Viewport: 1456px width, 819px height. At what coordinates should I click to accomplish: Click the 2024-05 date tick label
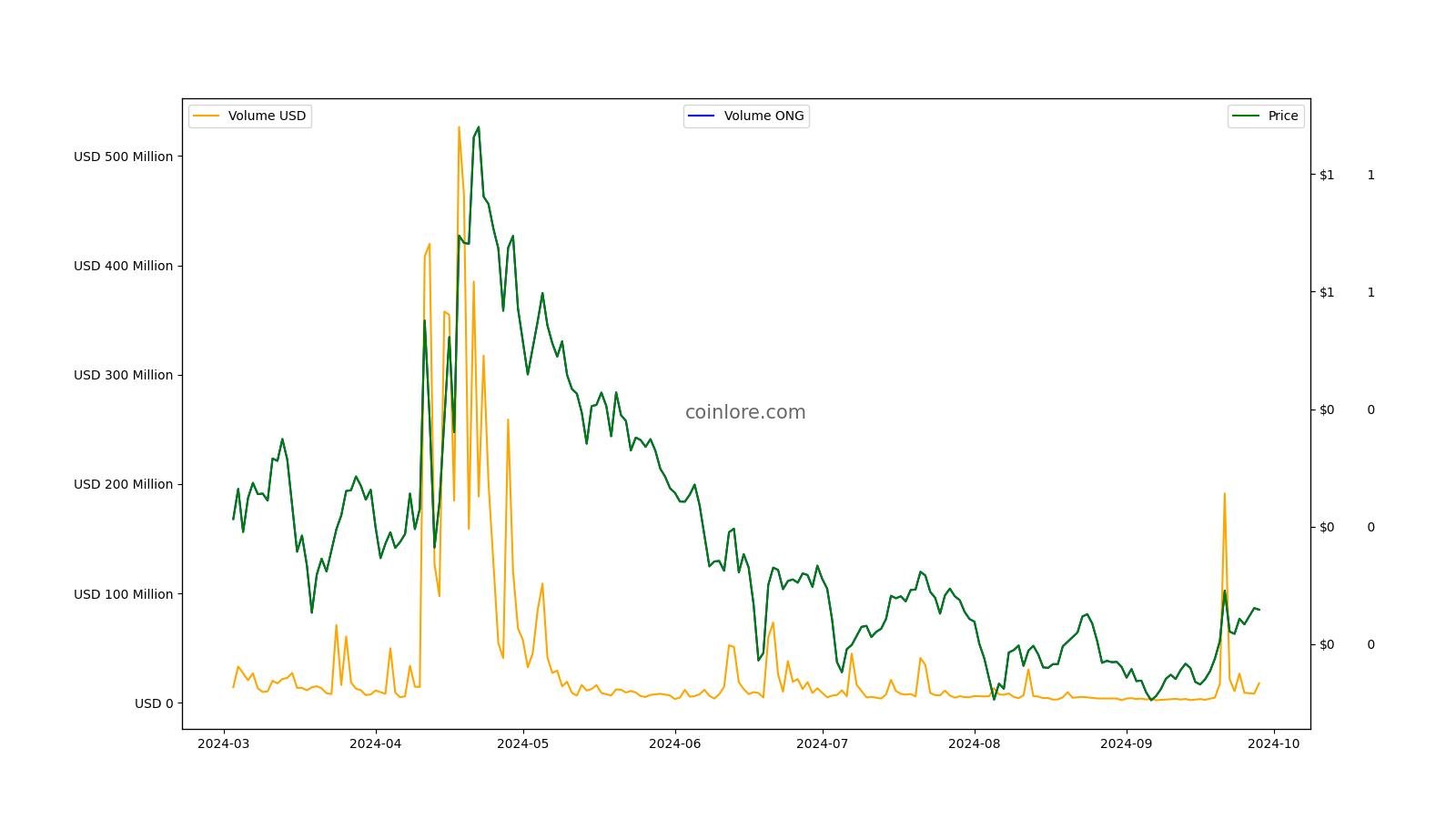click(523, 743)
